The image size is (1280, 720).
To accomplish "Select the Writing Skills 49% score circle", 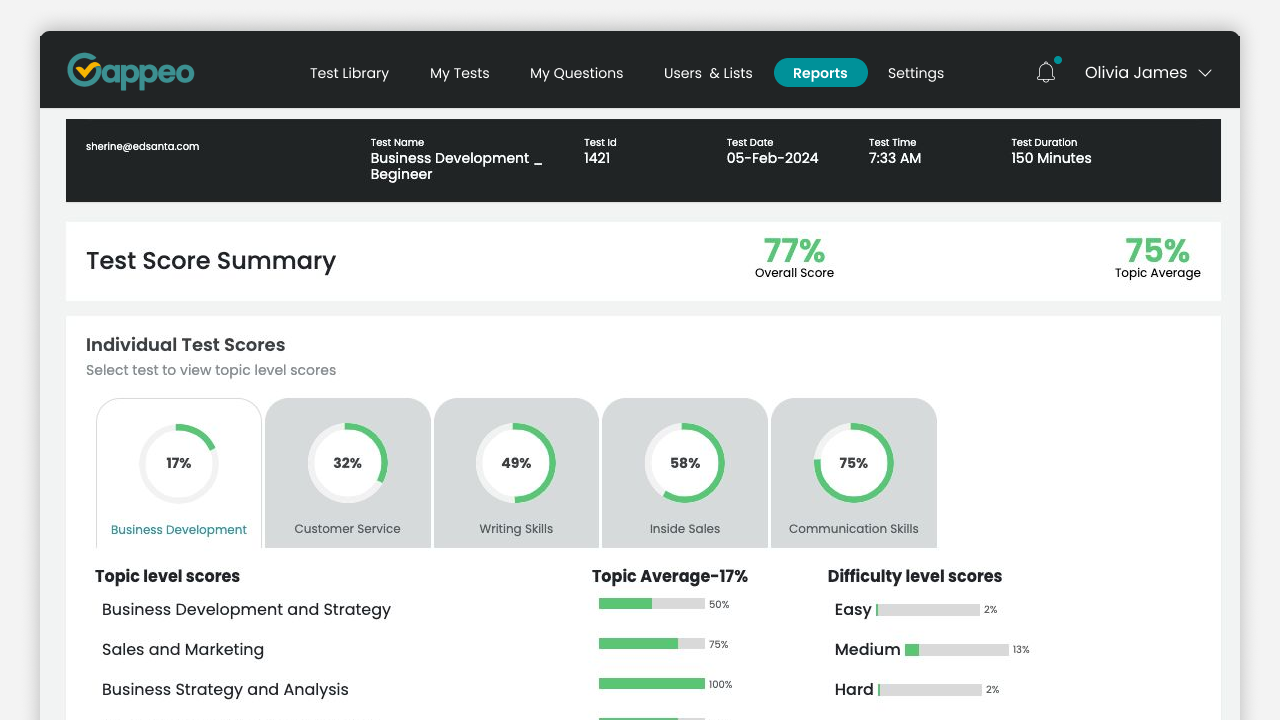I will tap(516, 463).
